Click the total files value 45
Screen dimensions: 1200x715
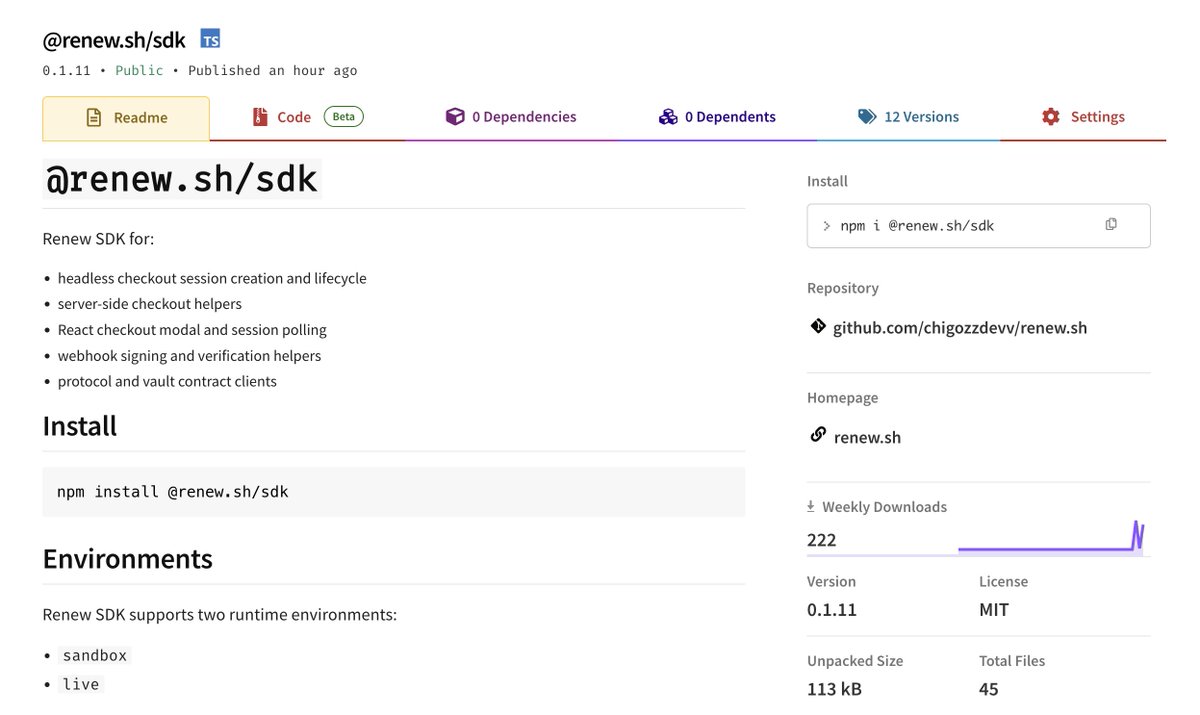[x=989, y=689]
